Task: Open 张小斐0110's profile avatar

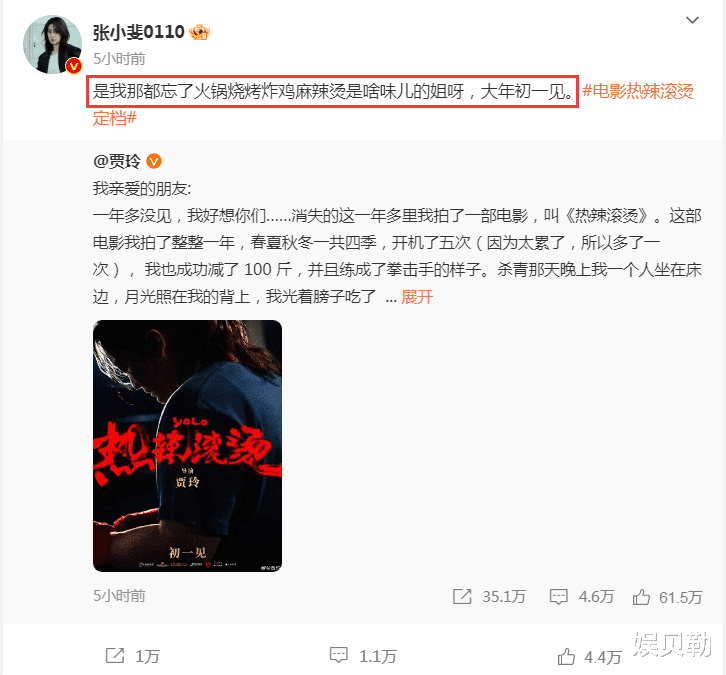Action: (x=52, y=44)
